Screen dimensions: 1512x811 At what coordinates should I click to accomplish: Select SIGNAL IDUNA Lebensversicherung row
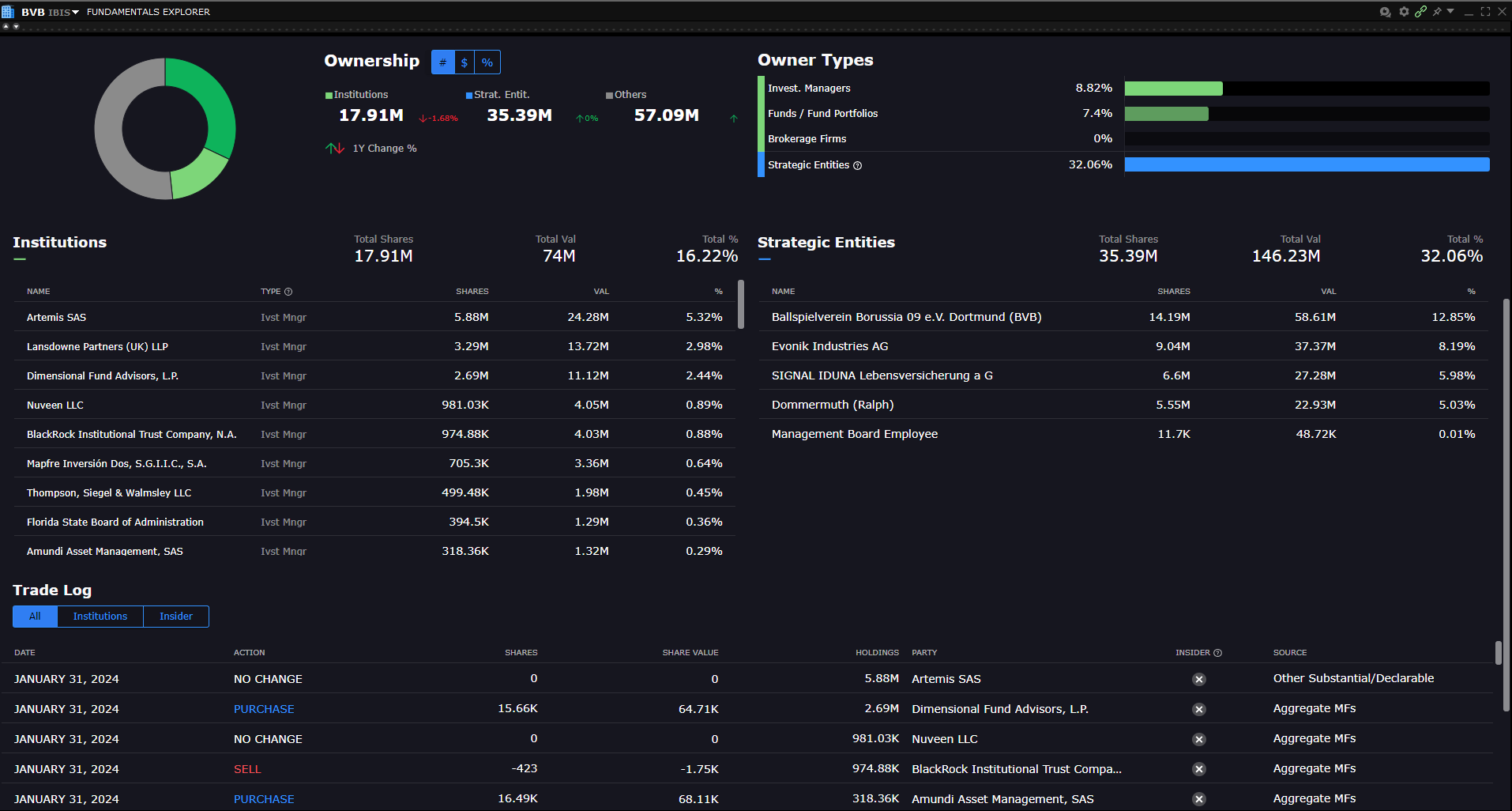(x=1123, y=375)
